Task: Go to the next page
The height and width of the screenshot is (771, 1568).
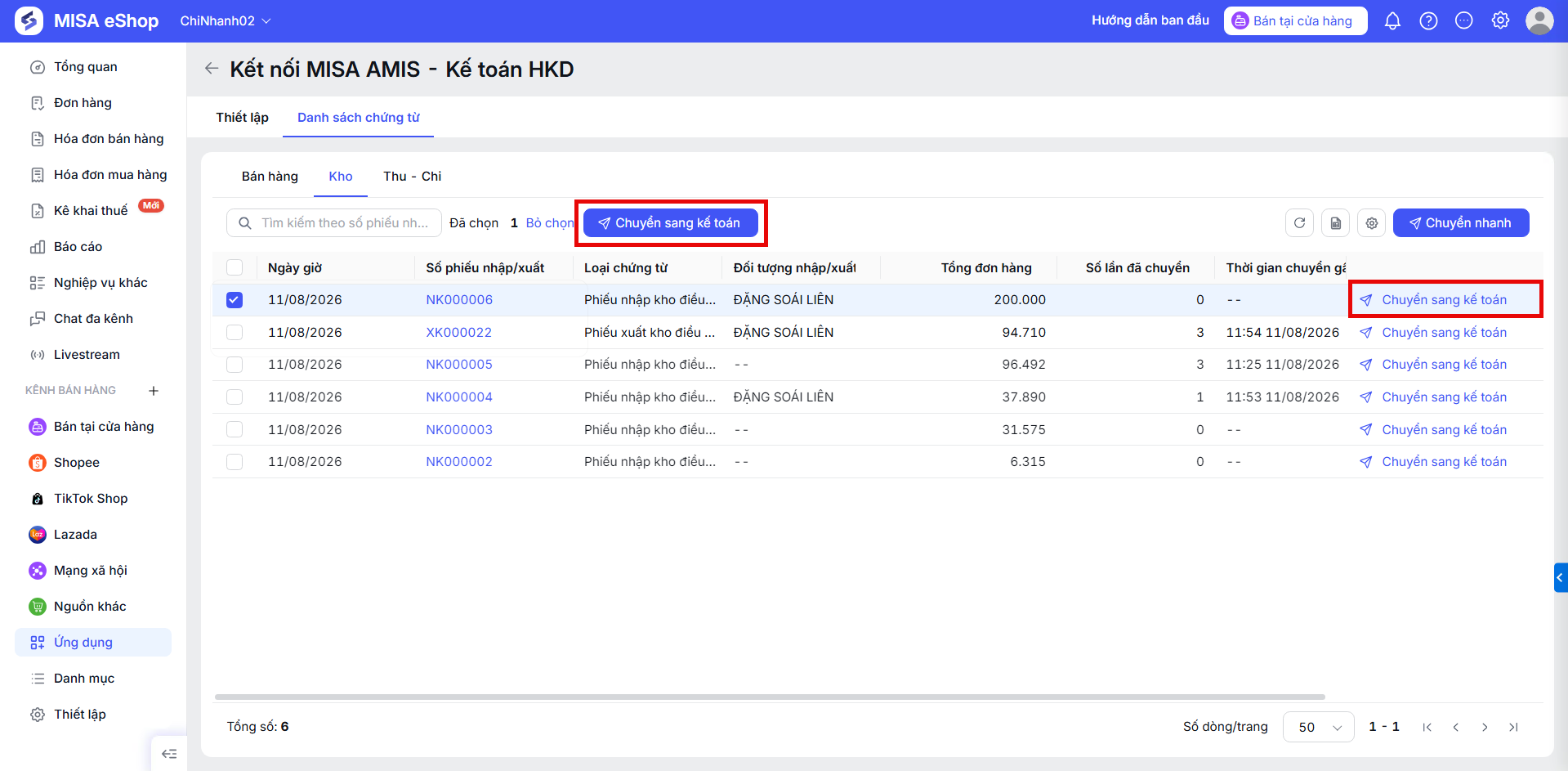Action: pos(1485,727)
